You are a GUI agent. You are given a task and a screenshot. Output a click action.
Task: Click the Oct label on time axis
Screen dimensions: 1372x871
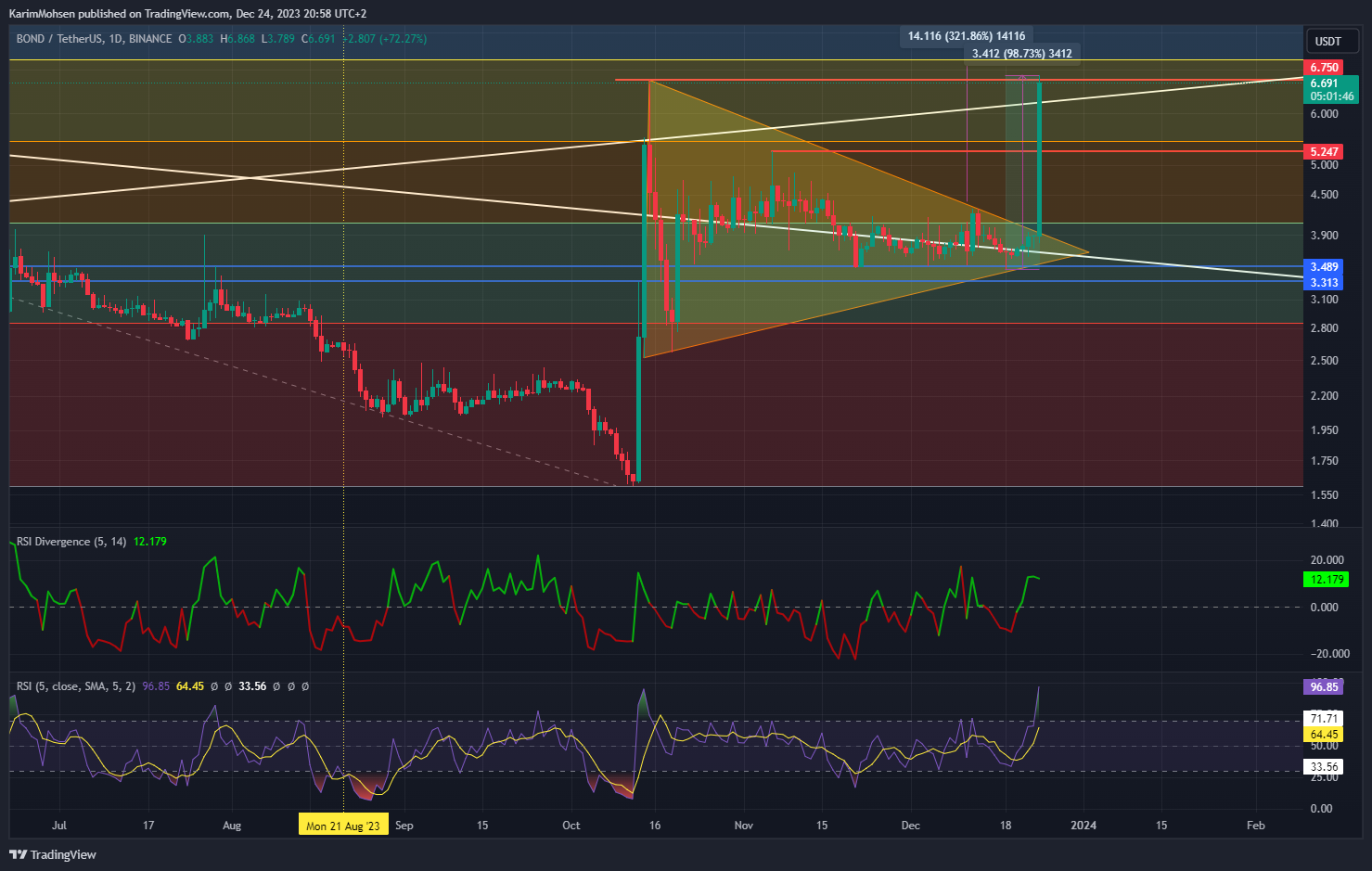point(571,826)
